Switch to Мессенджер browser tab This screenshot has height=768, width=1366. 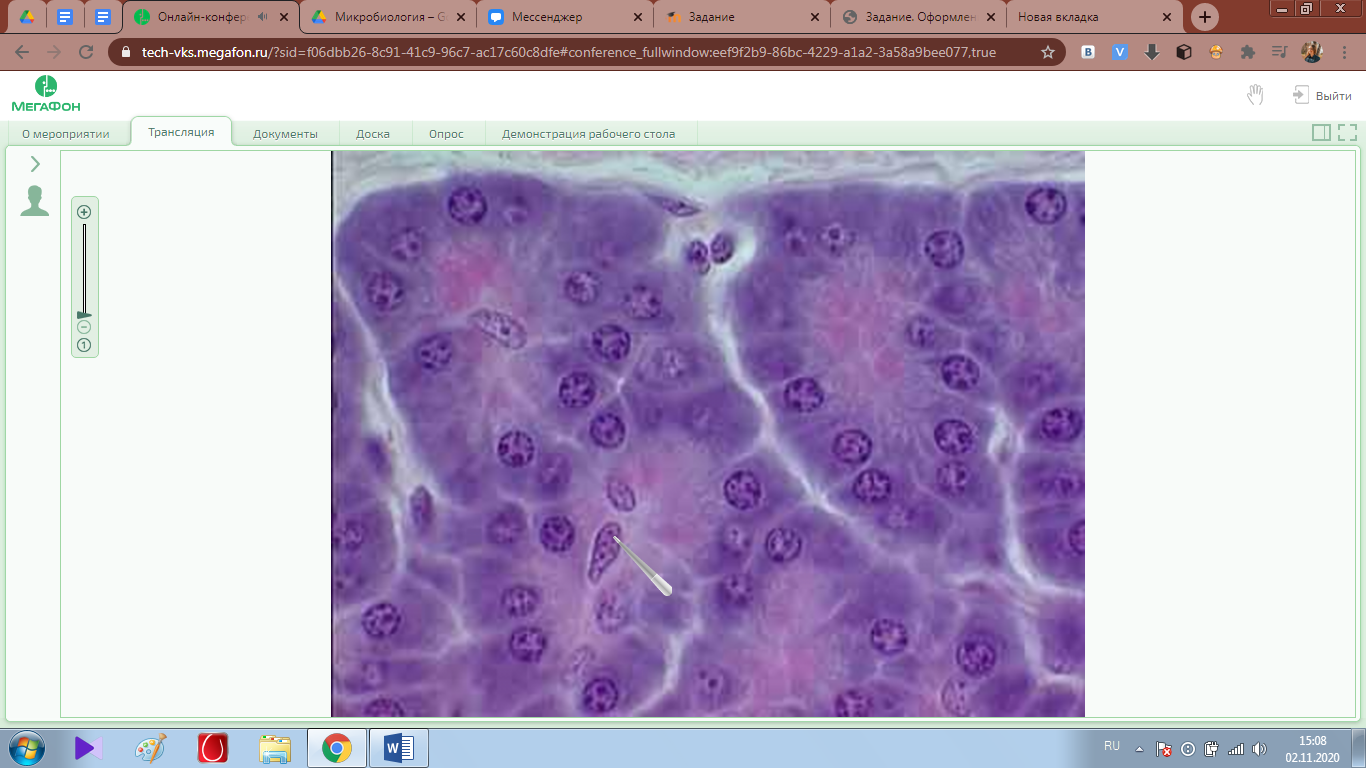[x=565, y=17]
